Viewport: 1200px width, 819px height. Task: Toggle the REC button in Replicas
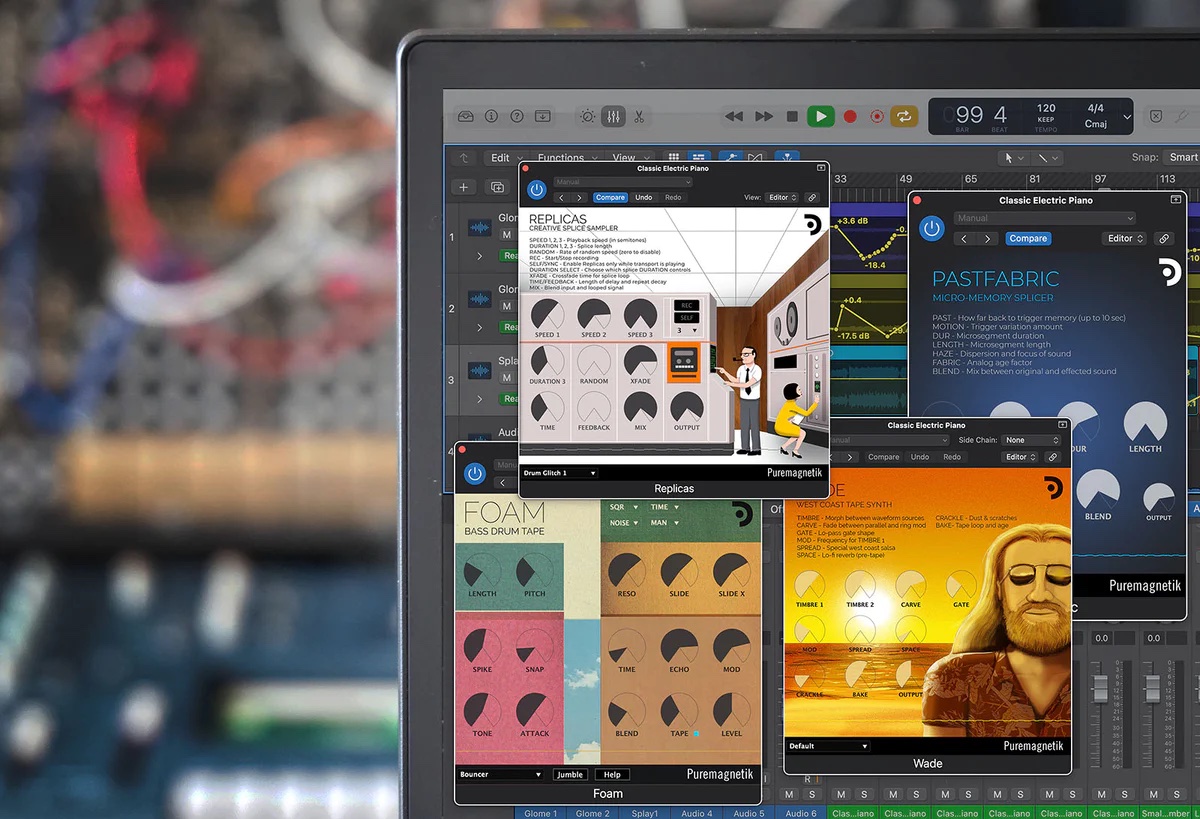tap(686, 305)
